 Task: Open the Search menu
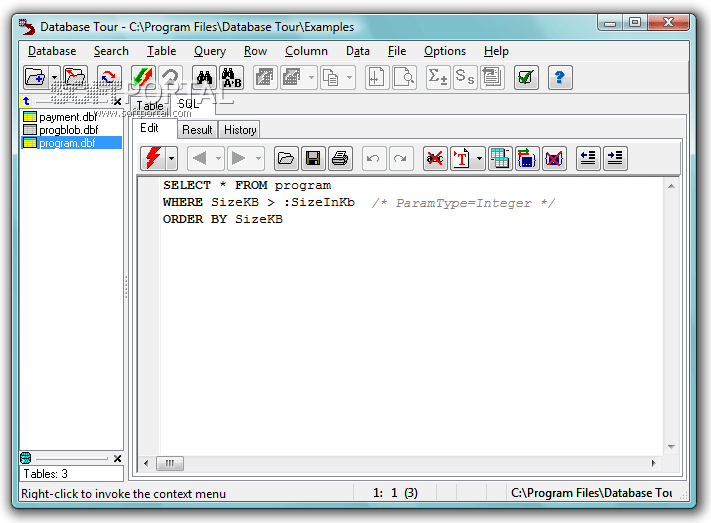coord(111,51)
